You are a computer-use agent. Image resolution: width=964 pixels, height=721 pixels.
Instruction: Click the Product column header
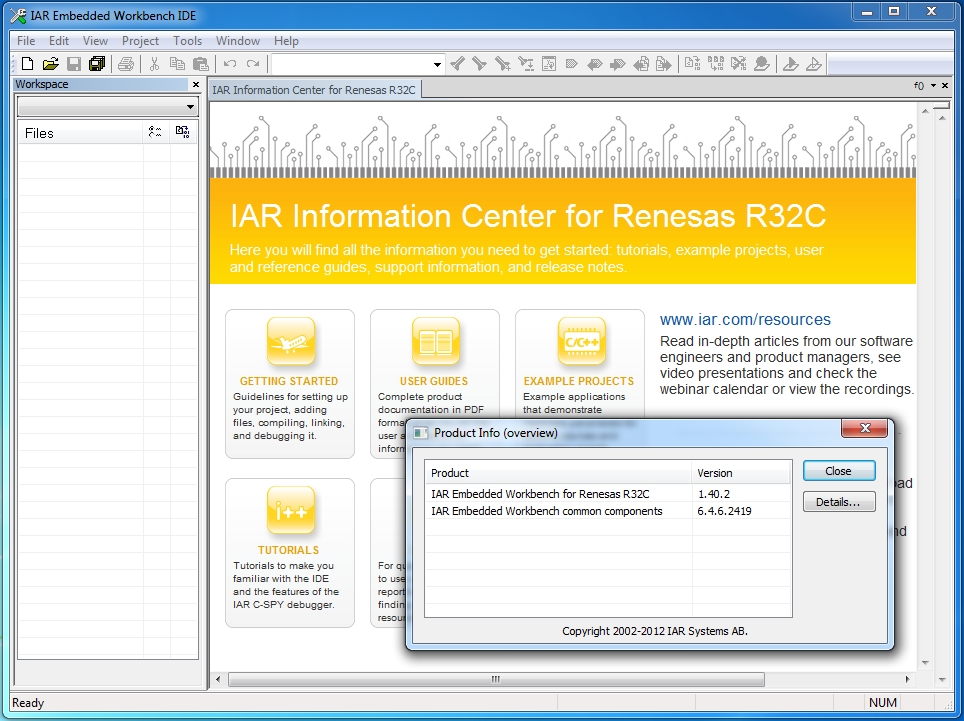[558, 473]
